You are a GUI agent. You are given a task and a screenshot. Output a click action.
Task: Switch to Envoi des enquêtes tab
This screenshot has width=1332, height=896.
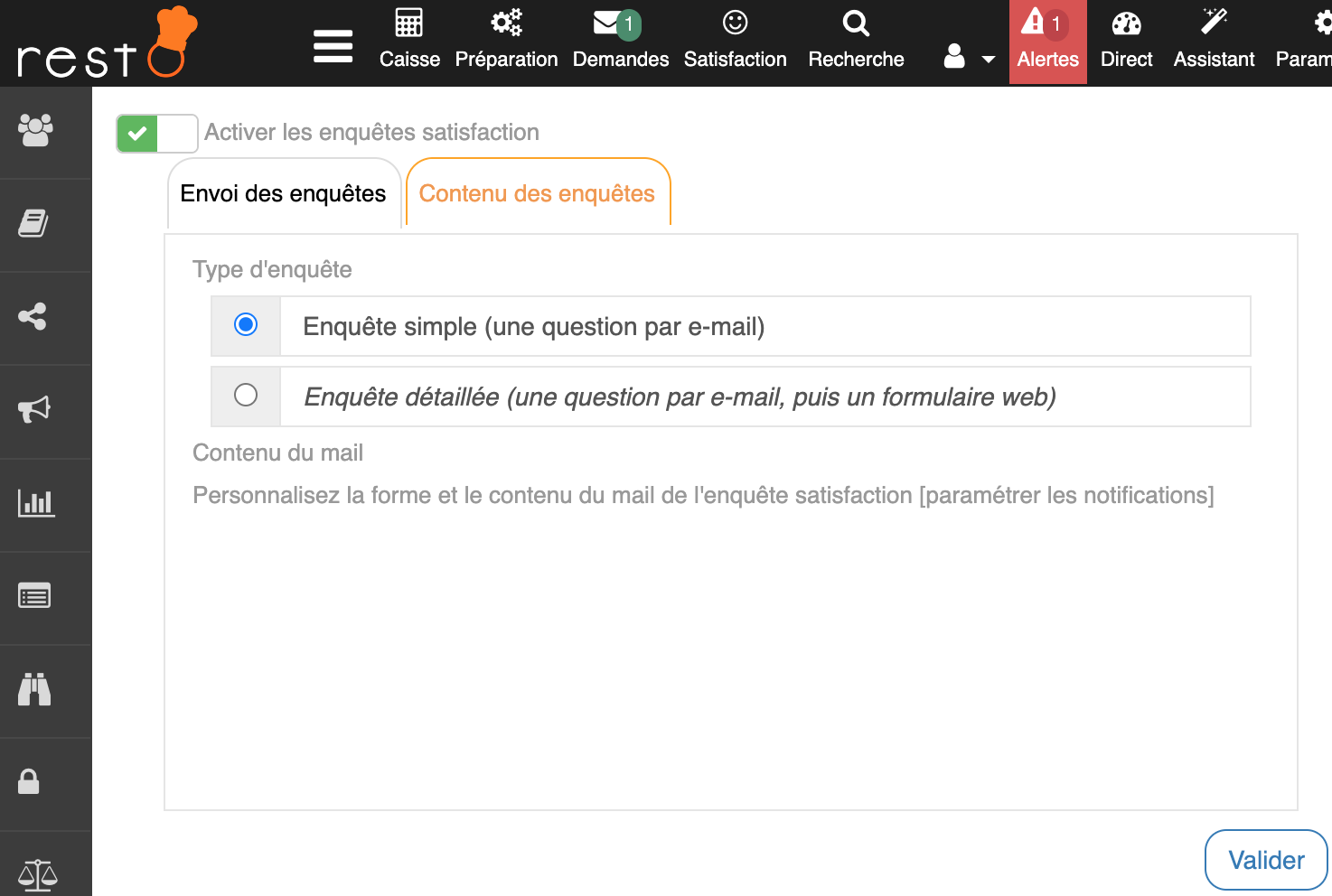(x=283, y=194)
